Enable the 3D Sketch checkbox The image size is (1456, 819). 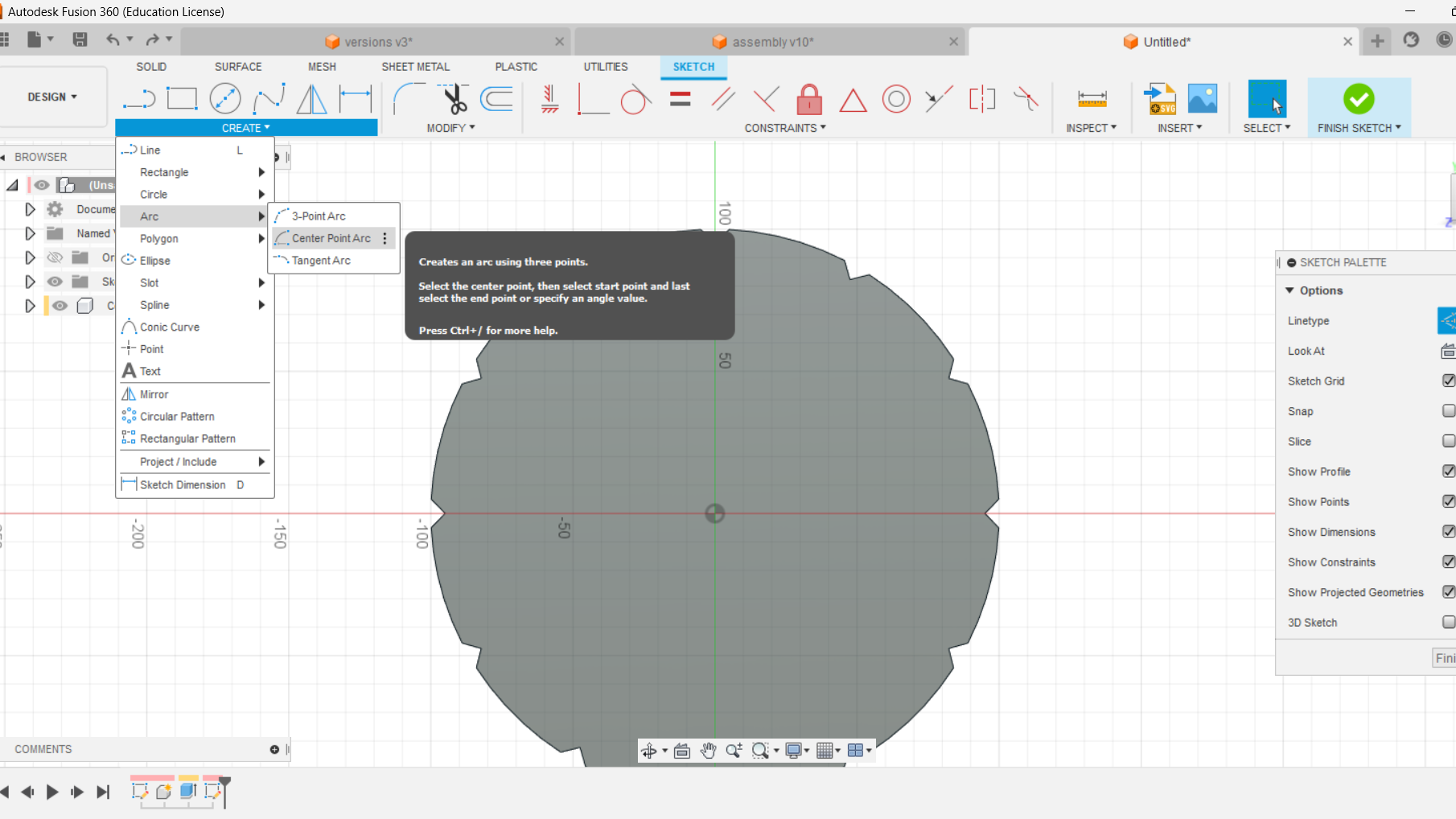pos(1449,622)
